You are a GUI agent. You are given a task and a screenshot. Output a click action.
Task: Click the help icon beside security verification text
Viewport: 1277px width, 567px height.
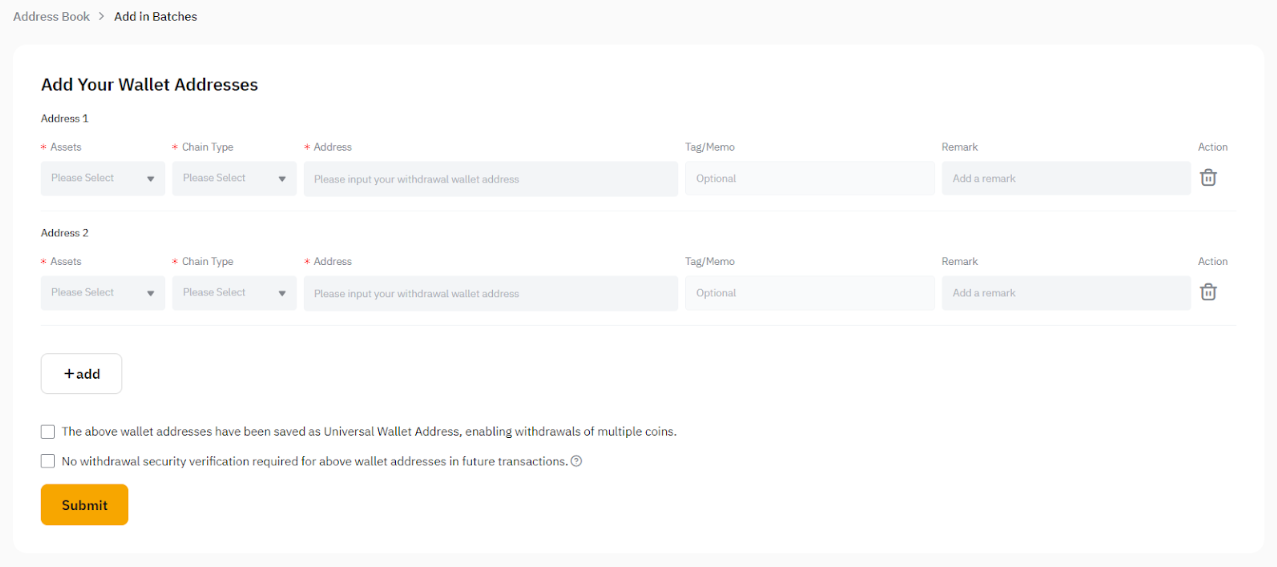point(576,462)
